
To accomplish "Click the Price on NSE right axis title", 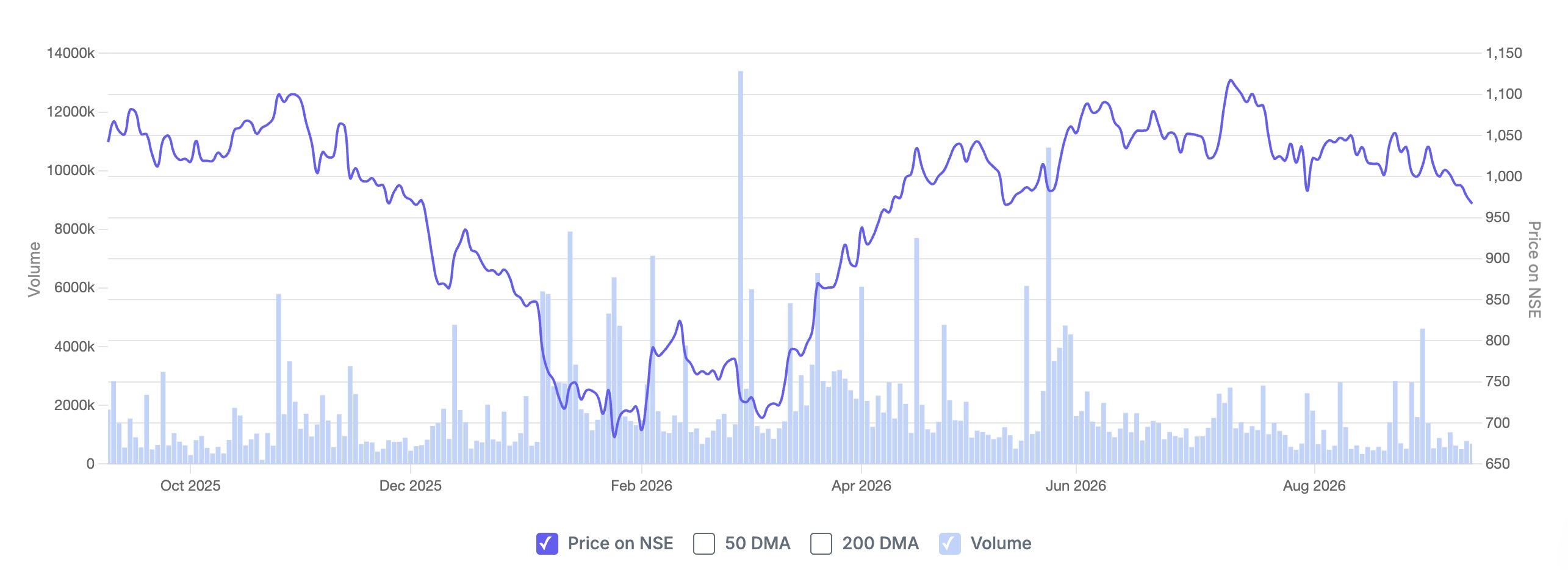I will tap(1534, 269).
